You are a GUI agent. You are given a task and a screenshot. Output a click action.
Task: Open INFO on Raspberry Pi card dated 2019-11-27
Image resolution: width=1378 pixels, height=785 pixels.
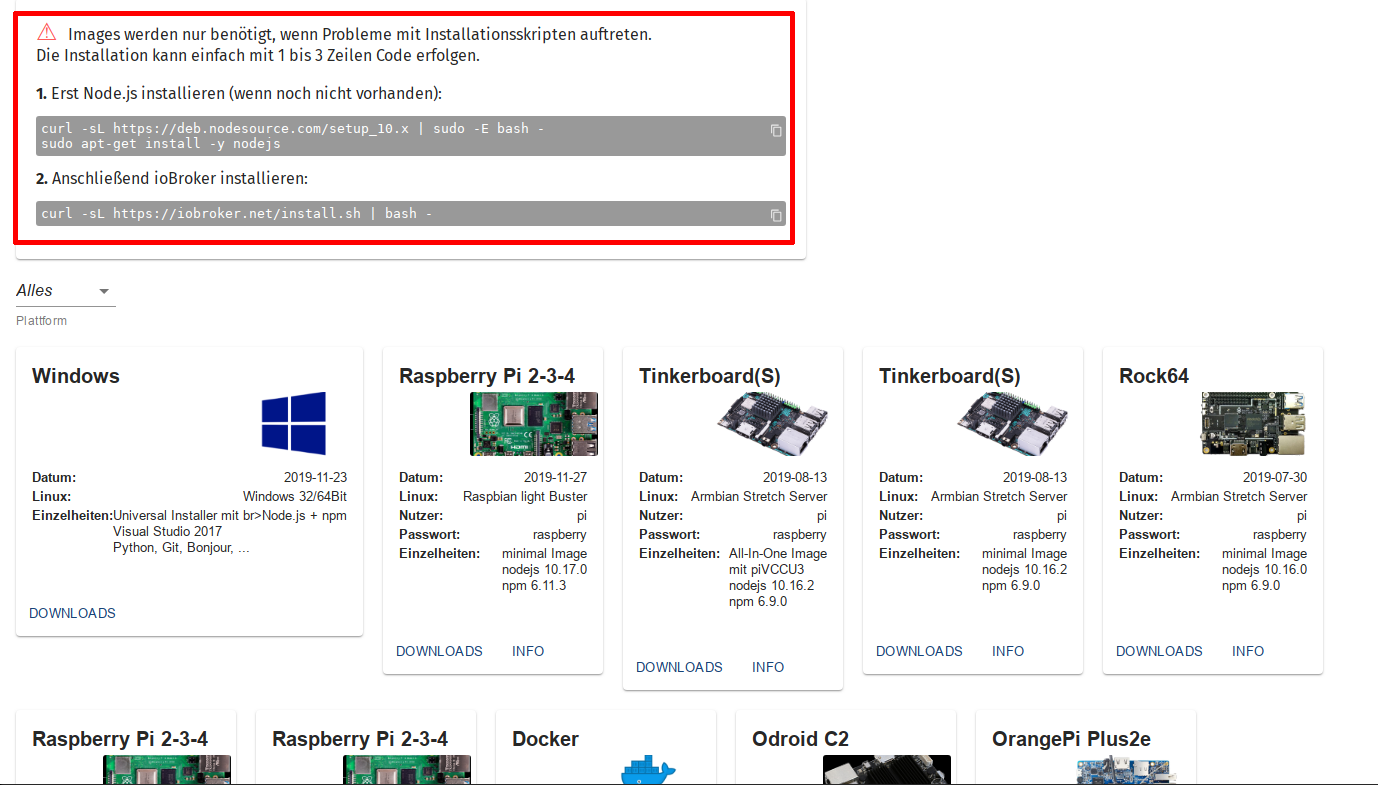click(x=528, y=651)
